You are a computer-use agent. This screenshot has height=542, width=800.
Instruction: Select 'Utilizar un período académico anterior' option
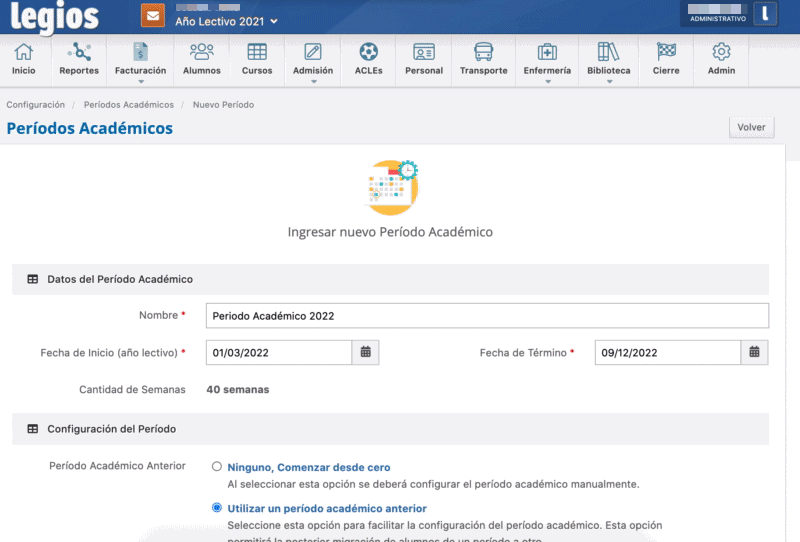point(217,508)
